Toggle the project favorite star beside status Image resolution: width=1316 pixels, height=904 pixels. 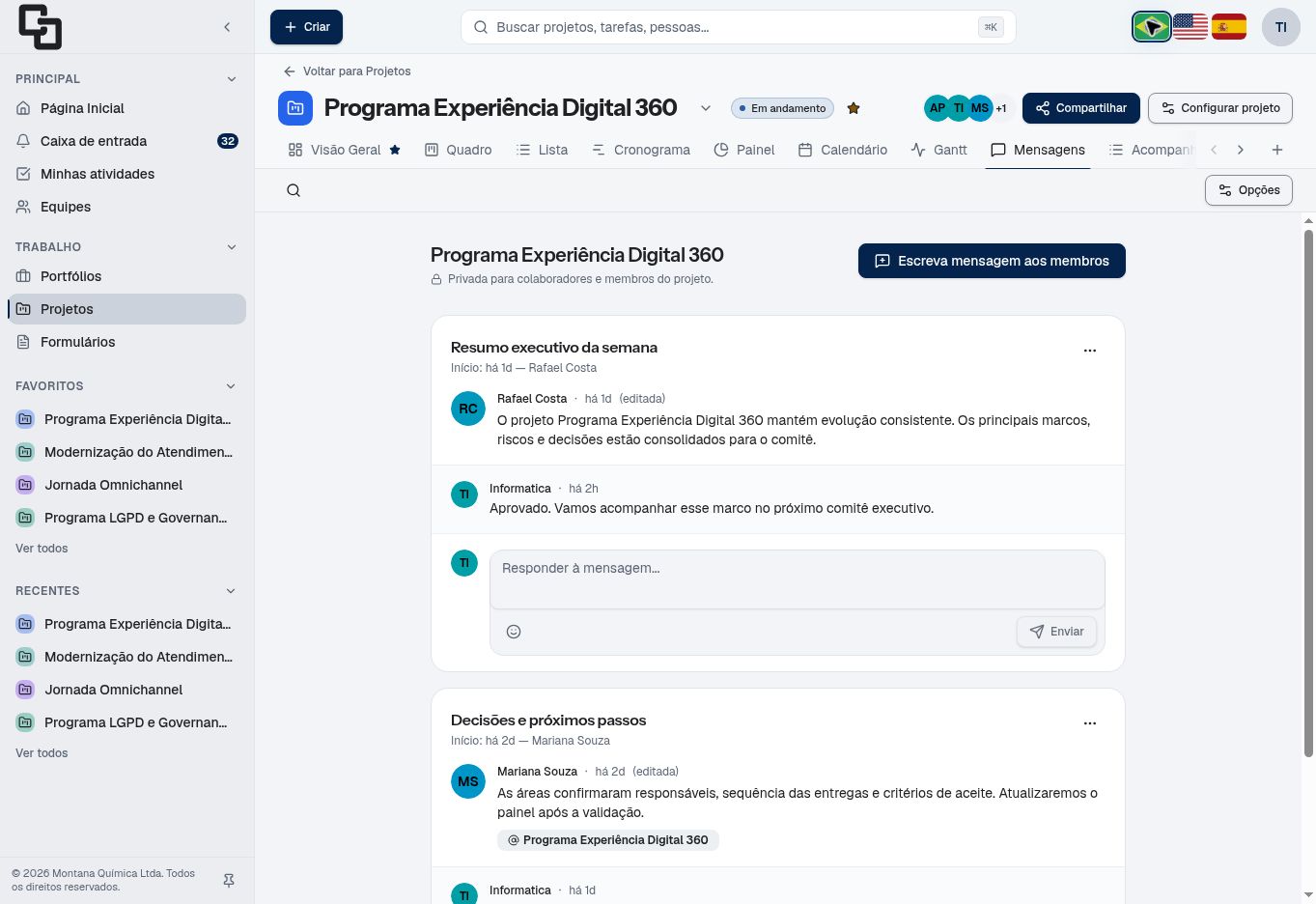[854, 108]
